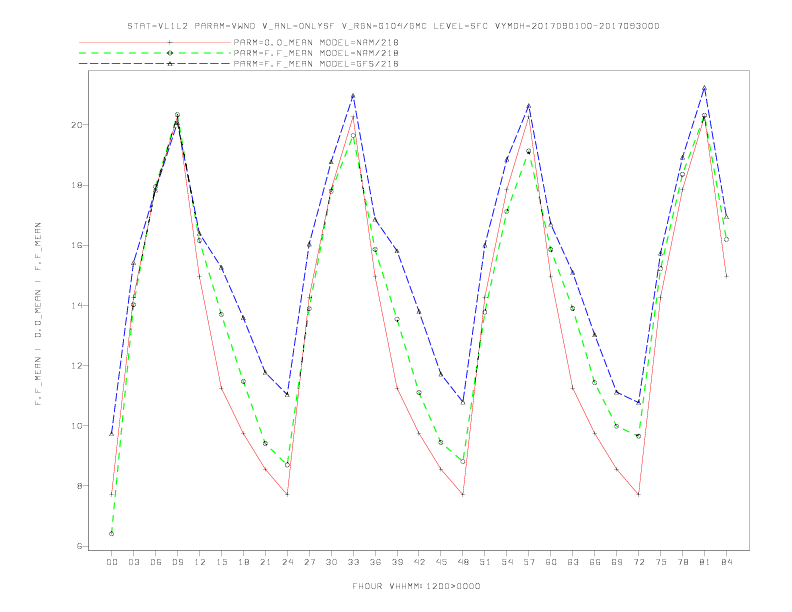Click y-axis tick value 20
Viewport: 792px width, 612px height.
pos(76,125)
